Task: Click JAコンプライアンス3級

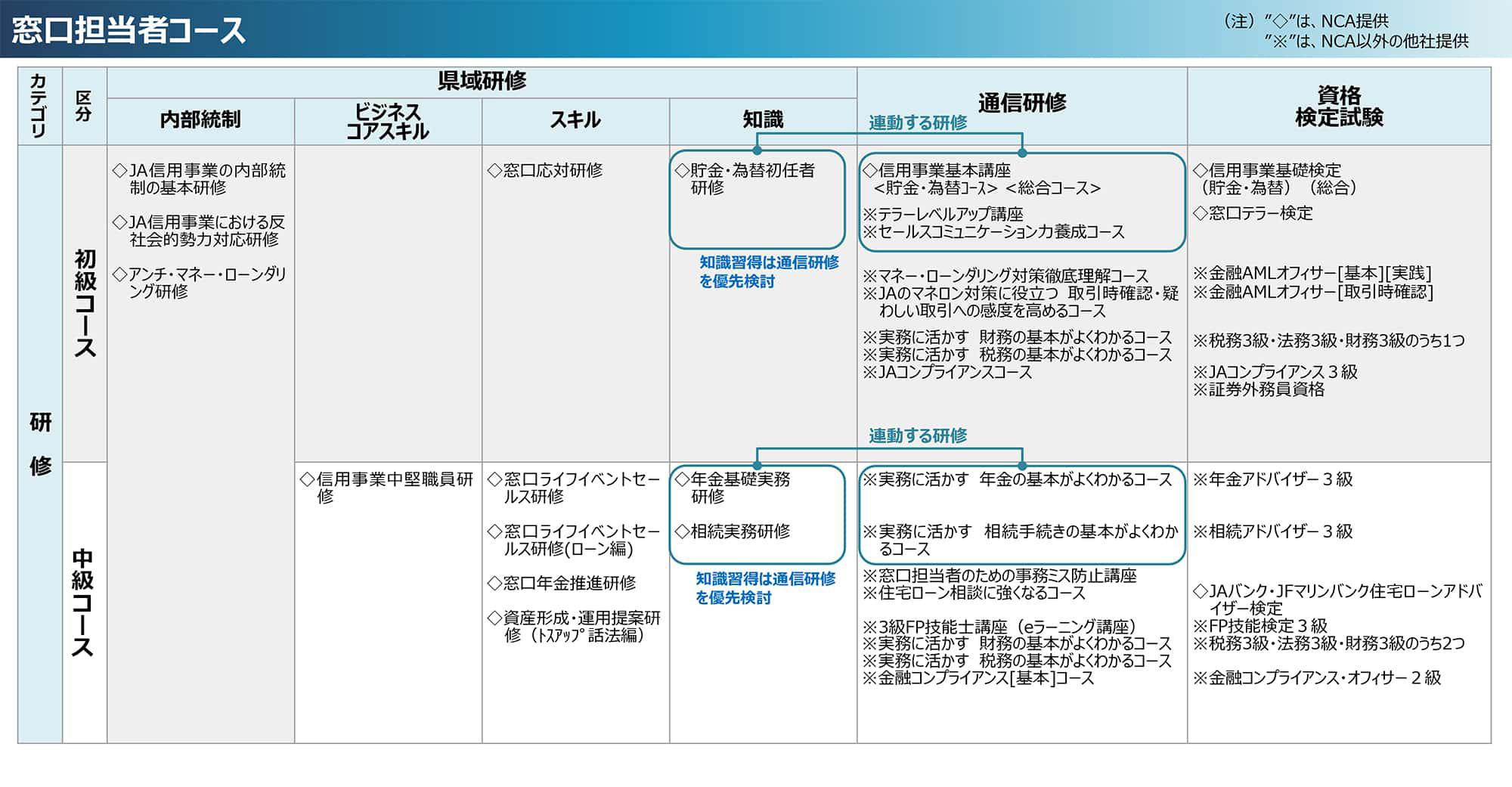Action: [1275, 372]
